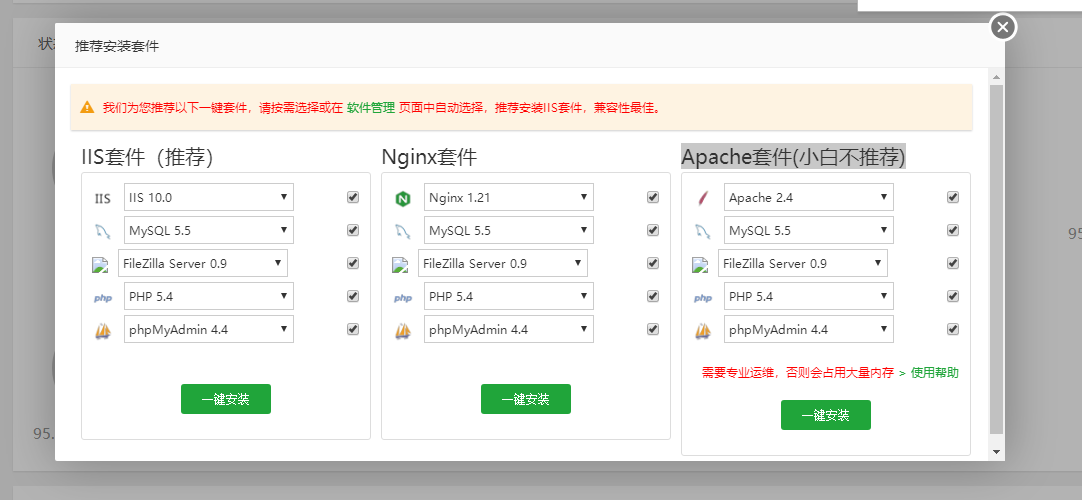Image resolution: width=1082 pixels, height=500 pixels.
Task: Open MySQL 5.5 dropdown in Nginx suite
Action: click(509, 230)
